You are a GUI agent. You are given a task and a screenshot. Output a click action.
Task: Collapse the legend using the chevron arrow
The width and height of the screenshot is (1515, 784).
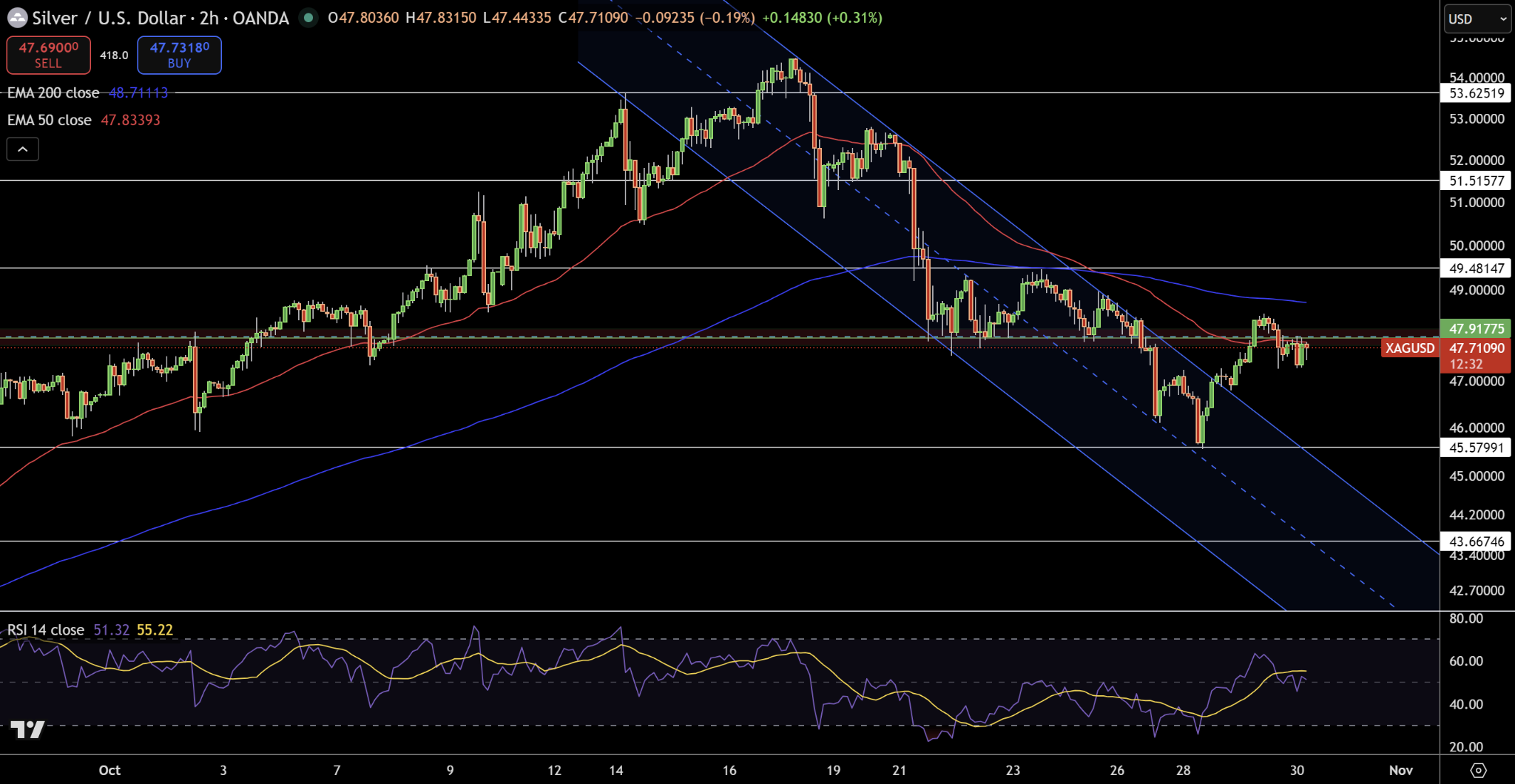(23, 149)
